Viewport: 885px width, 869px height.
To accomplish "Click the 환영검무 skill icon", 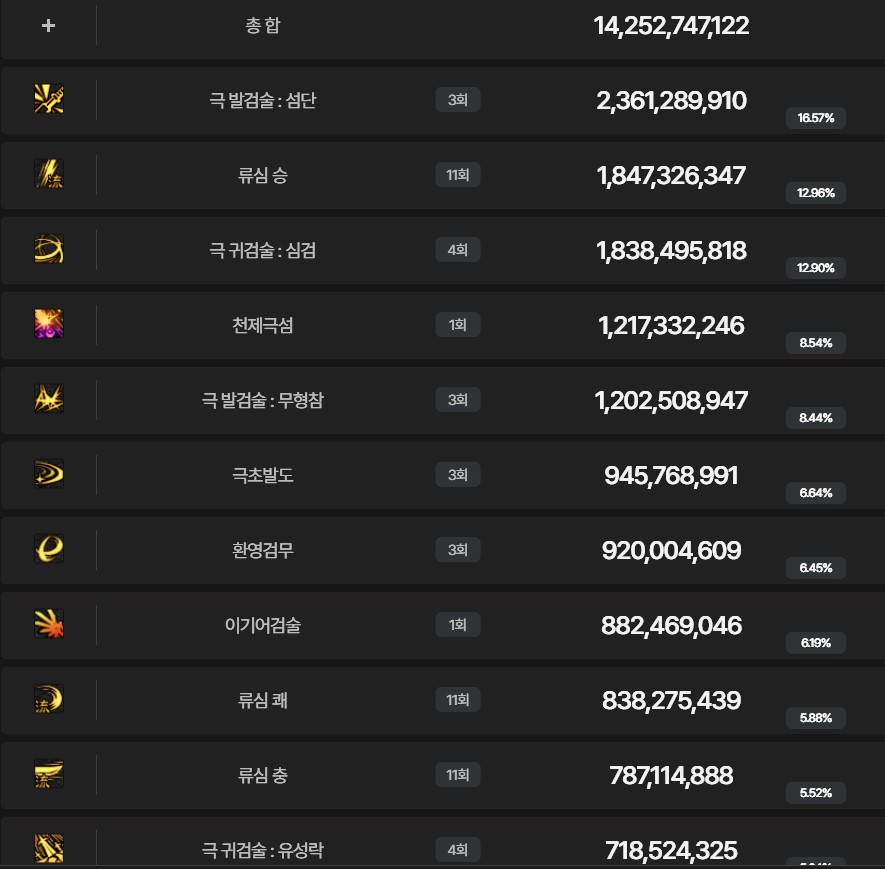I will 49,550.
